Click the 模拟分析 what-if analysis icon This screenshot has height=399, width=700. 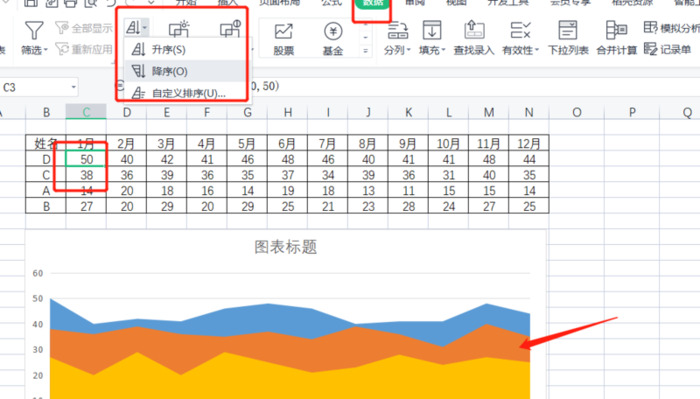click(651, 28)
